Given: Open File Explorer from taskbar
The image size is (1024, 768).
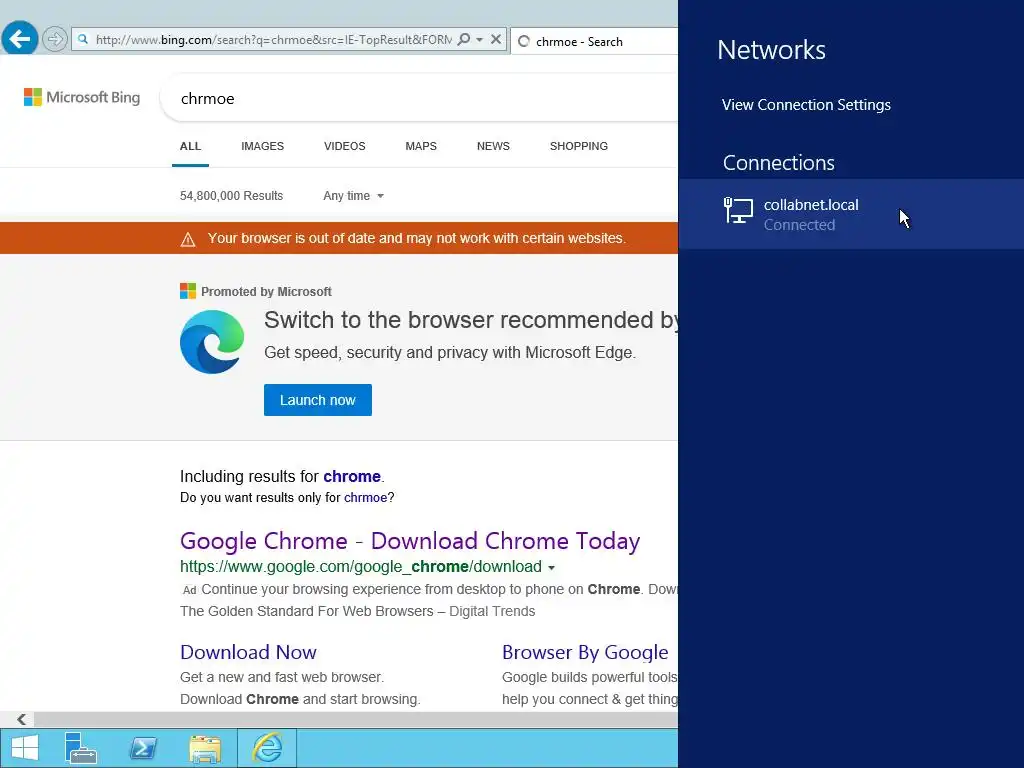Looking at the screenshot, I should coord(205,748).
